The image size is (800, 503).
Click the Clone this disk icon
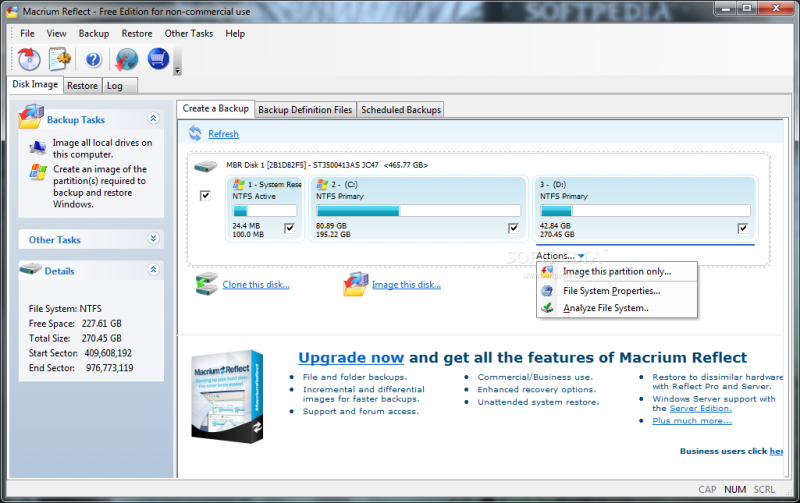coord(207,284)
